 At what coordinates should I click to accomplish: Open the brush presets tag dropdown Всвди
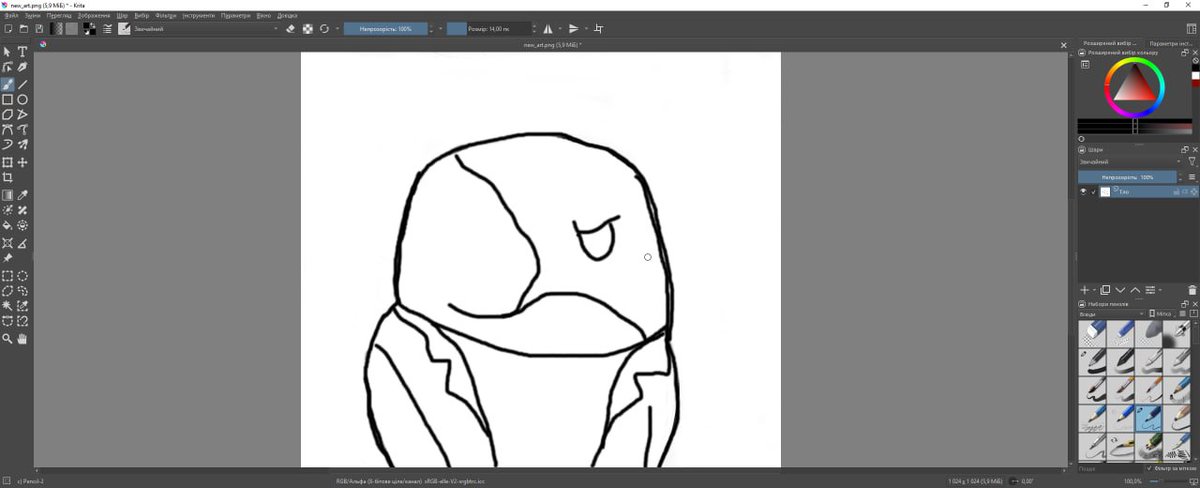tap(1112, 313)
